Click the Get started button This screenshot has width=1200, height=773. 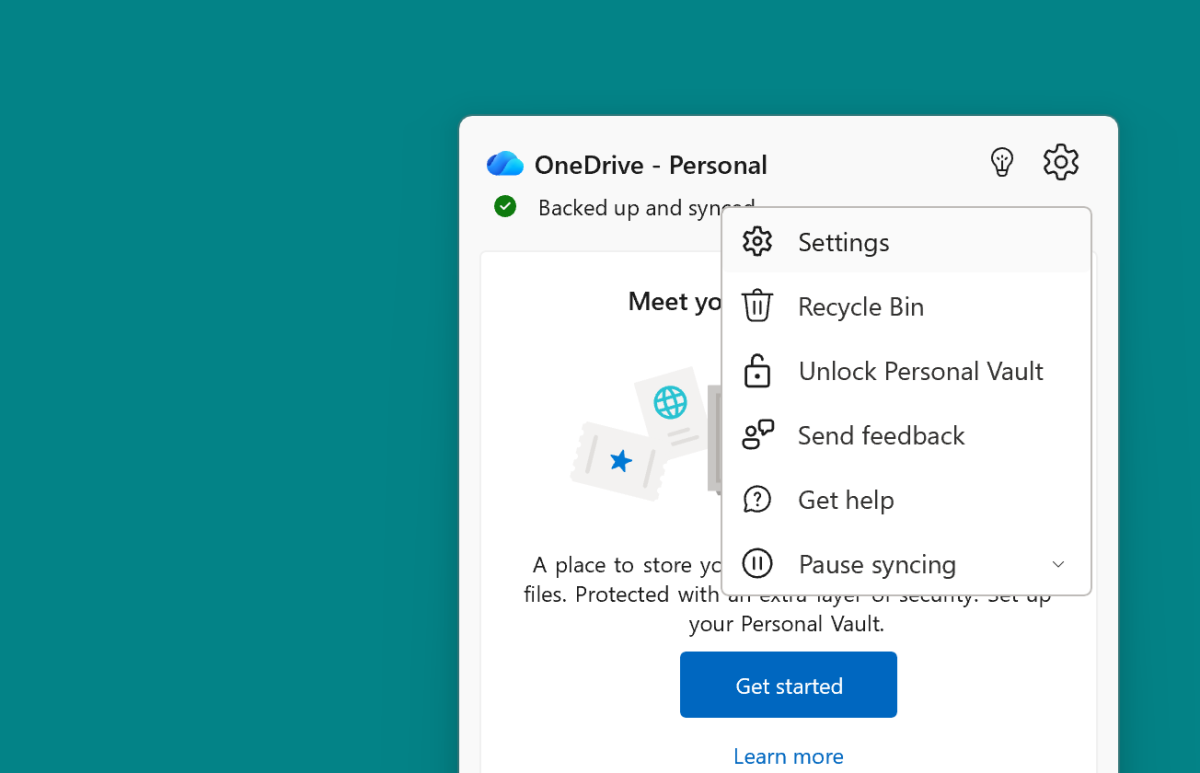coord(788,685)
